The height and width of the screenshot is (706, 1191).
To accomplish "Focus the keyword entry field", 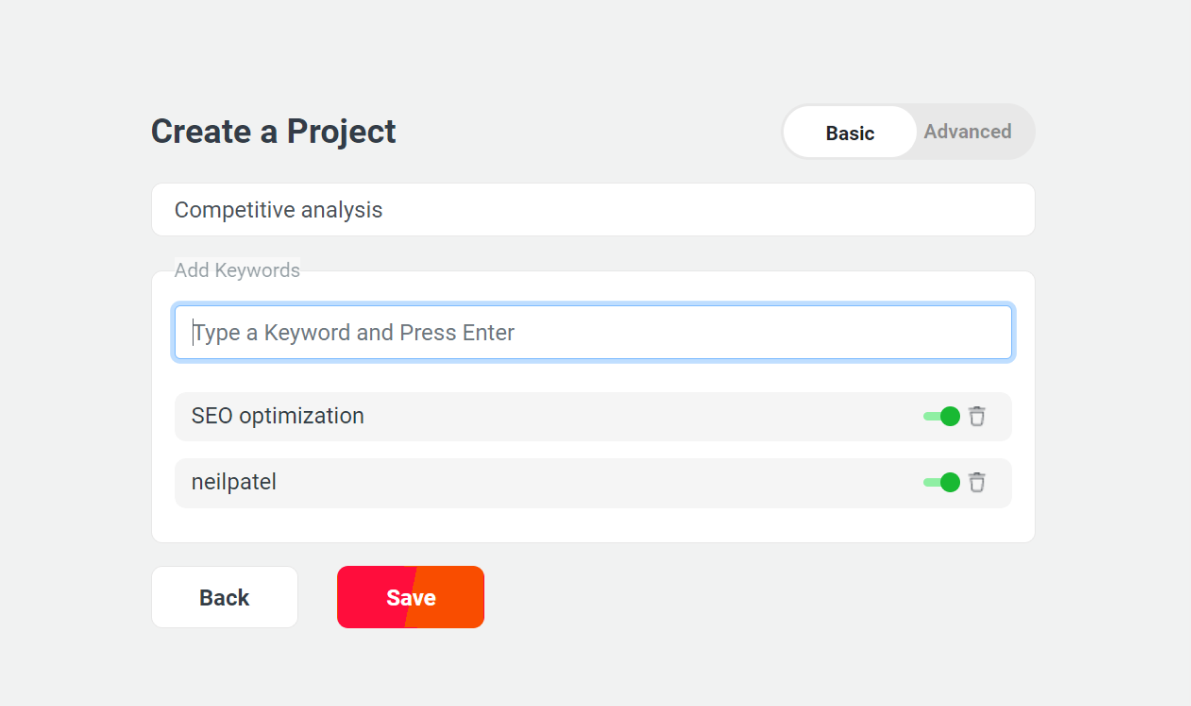I will tap(593, 332).
